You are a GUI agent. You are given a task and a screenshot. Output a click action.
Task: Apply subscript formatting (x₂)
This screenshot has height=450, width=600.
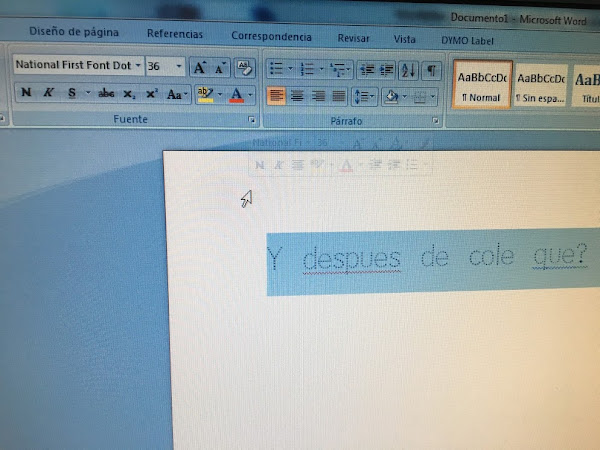[x=129, y=94]
